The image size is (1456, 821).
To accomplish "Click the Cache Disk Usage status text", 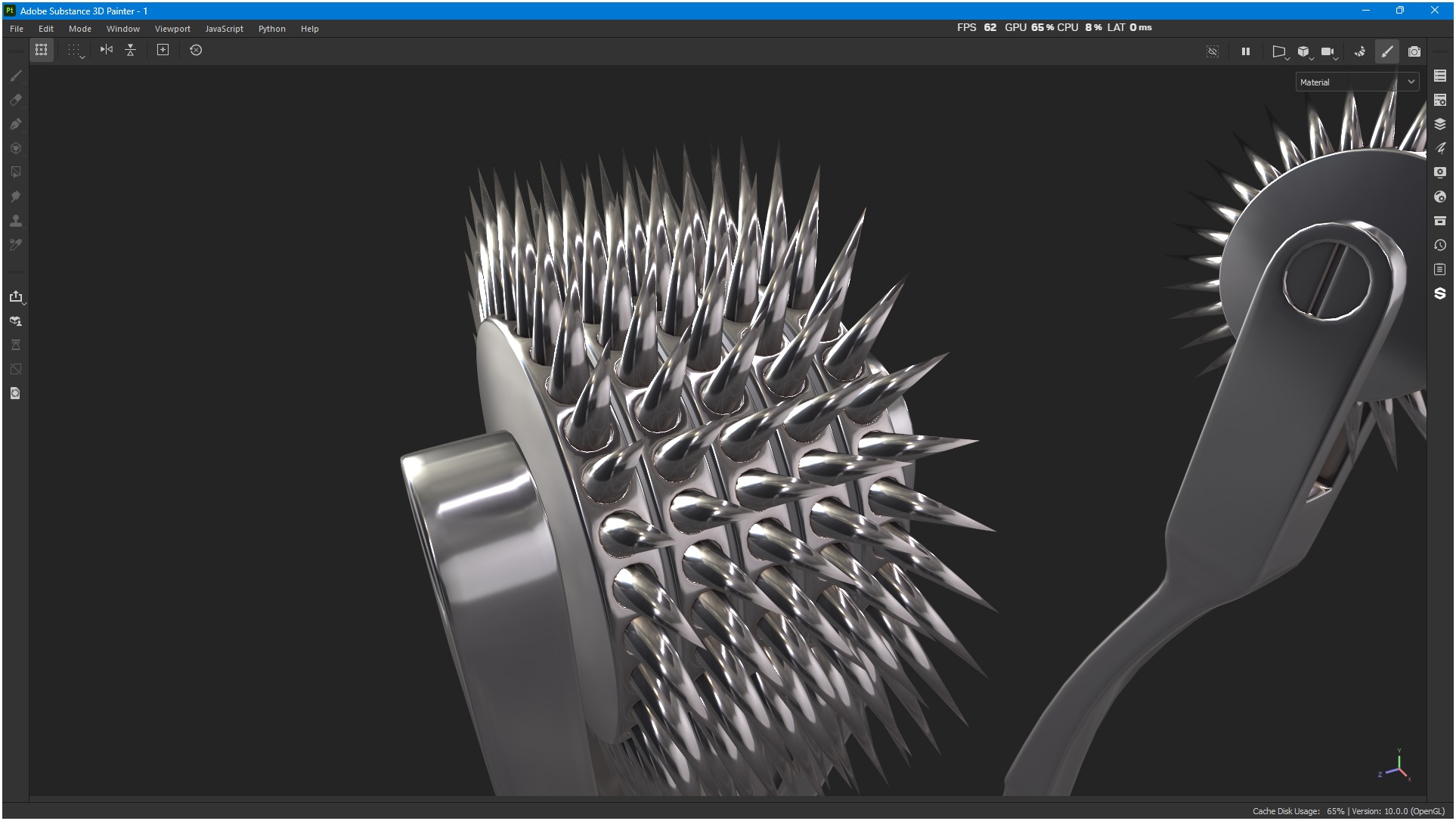I will 1299,811.
